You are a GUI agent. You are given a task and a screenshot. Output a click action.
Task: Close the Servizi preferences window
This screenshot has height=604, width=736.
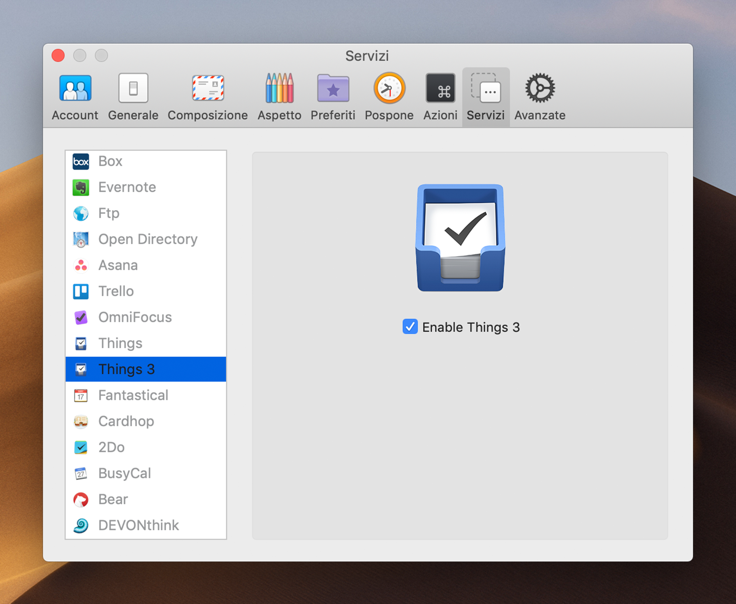point(58,55)
